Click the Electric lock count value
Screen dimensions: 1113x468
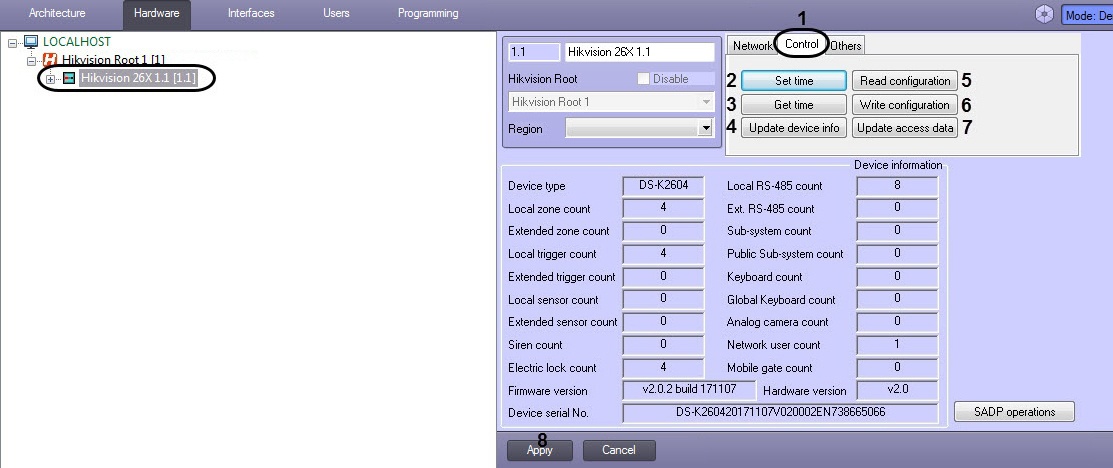point(663,368)
